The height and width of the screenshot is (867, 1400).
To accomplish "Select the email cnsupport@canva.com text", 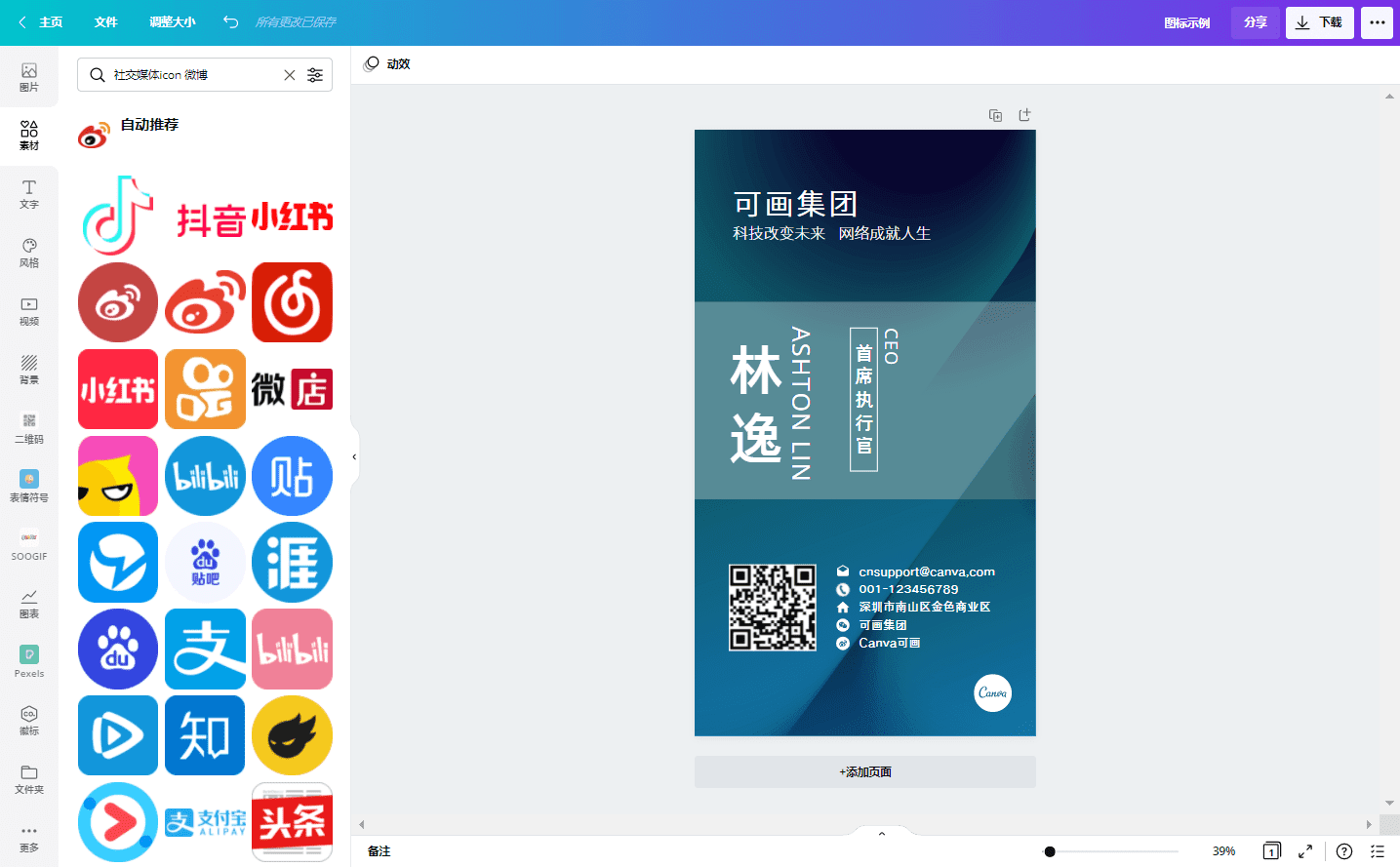I will [x=927, y=571].
